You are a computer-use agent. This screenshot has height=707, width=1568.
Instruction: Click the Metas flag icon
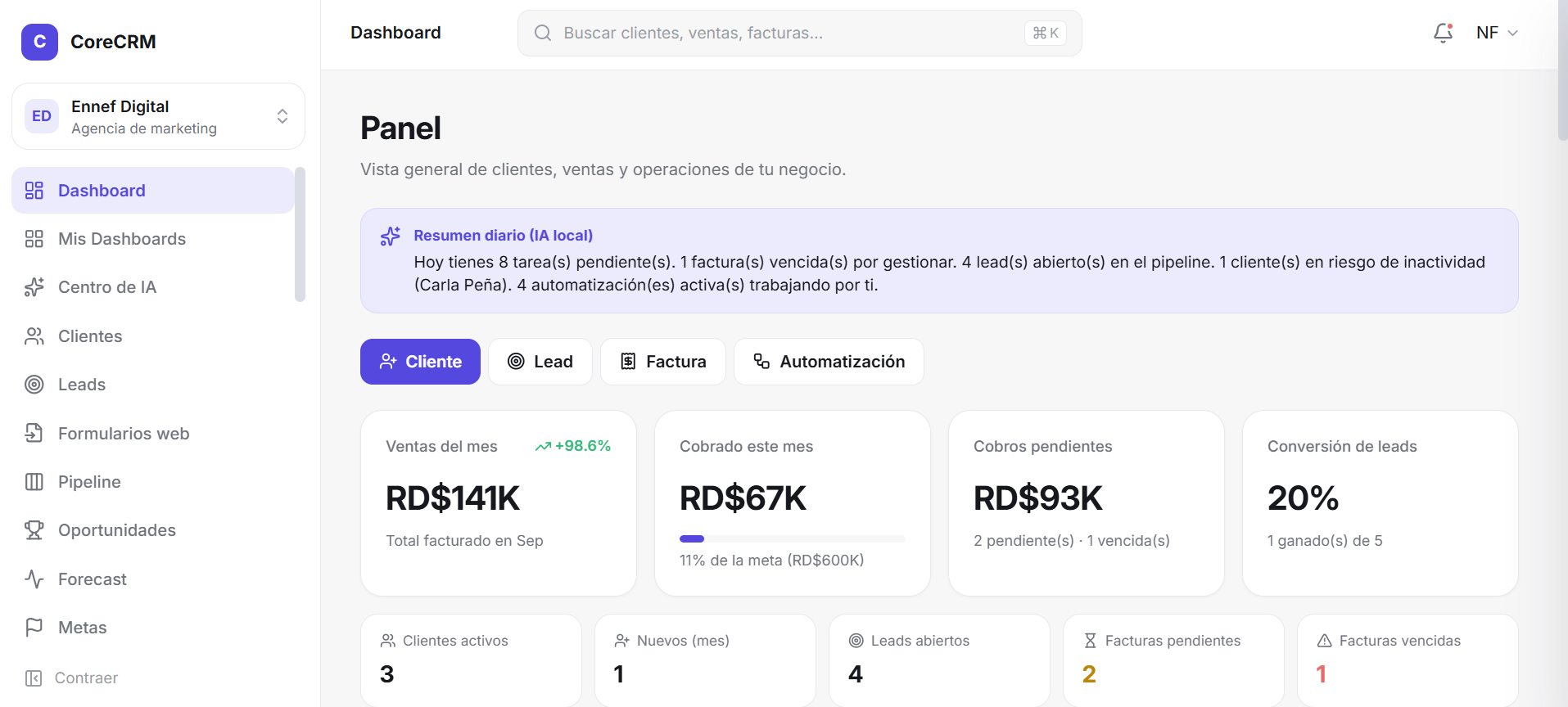(x=34, y=628)
